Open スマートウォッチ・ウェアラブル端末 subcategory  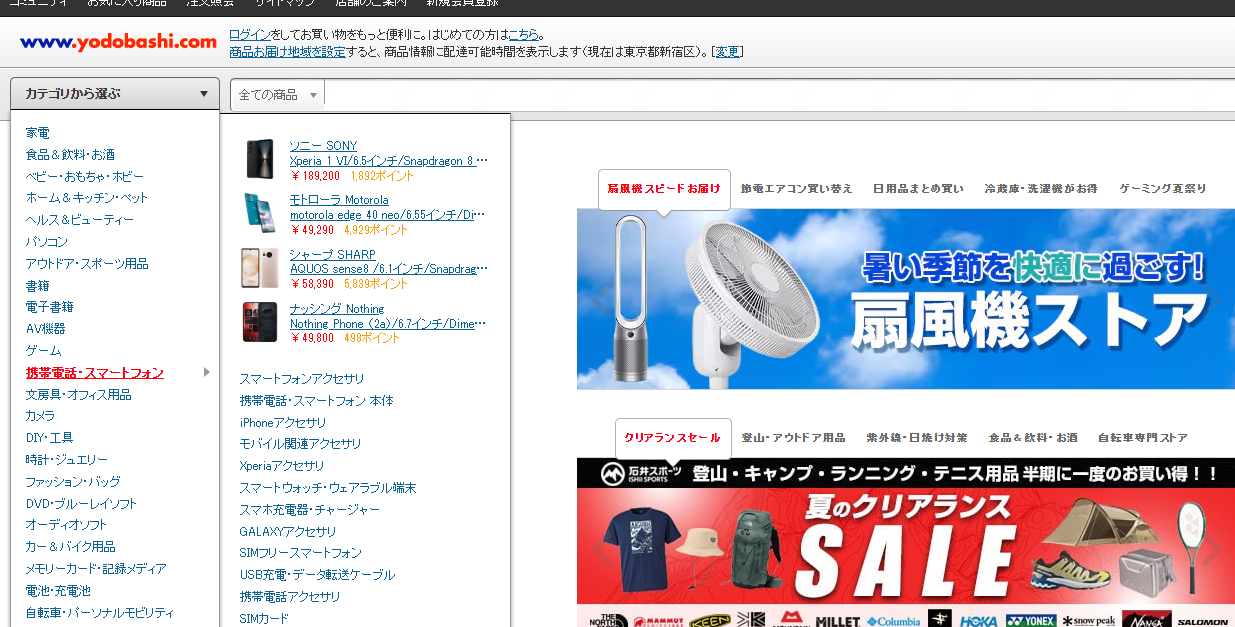pos(328,488)
